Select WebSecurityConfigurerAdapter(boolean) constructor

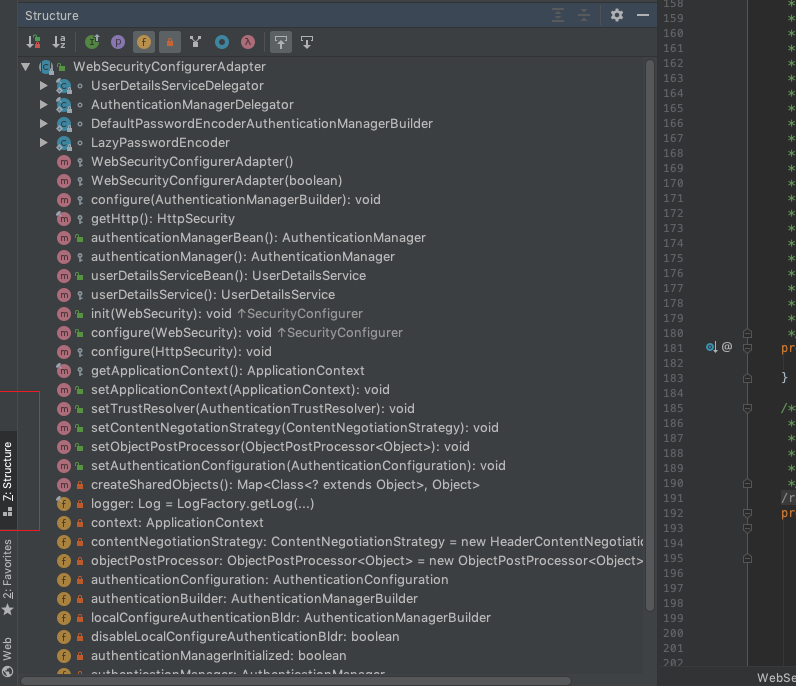coord(216,181)
